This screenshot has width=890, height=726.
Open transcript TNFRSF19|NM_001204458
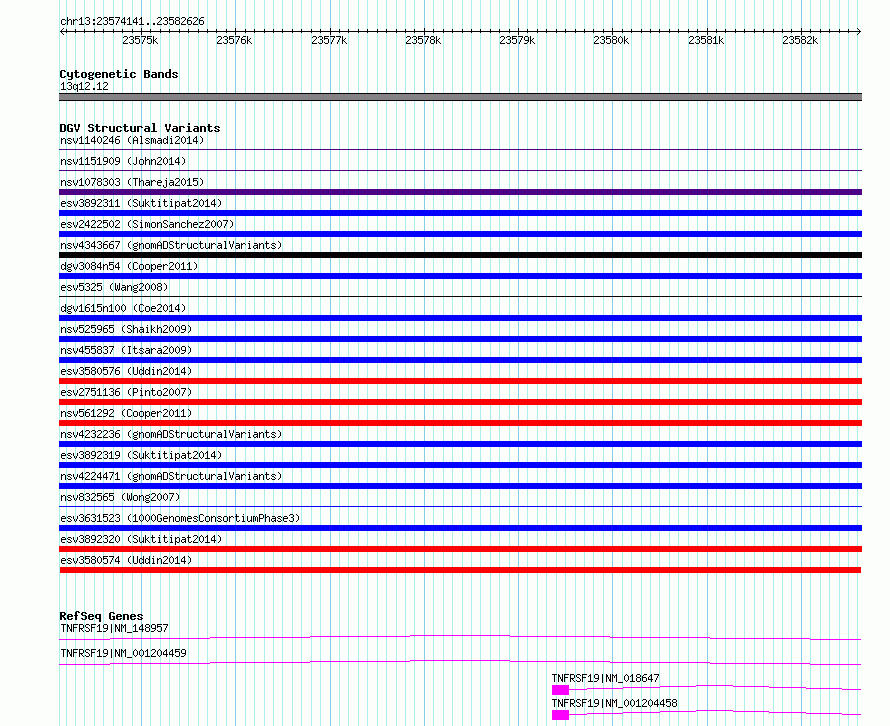pyautogui.click(x=615, y=703)
